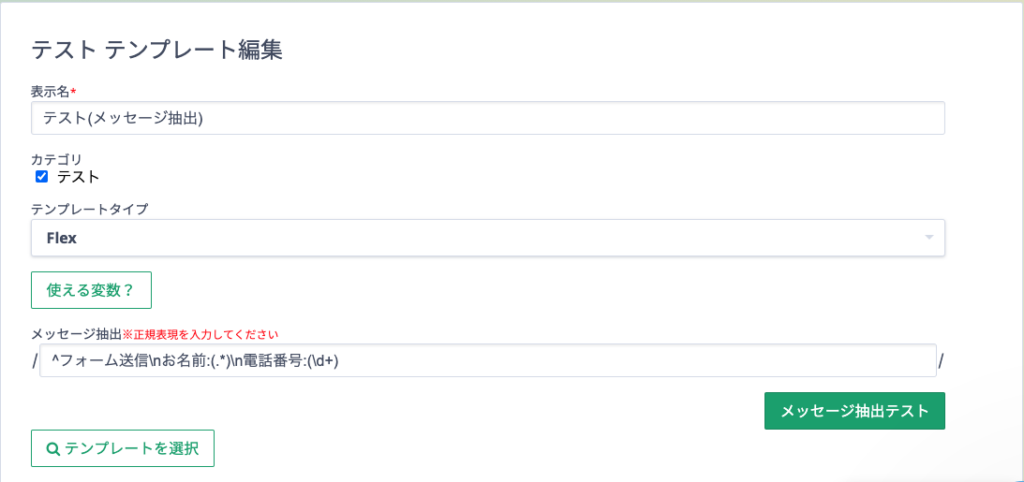The width and height of the screenshot is (1024, 482).
Task: Click the leading slash before the regex field
Action: [35, 361]
